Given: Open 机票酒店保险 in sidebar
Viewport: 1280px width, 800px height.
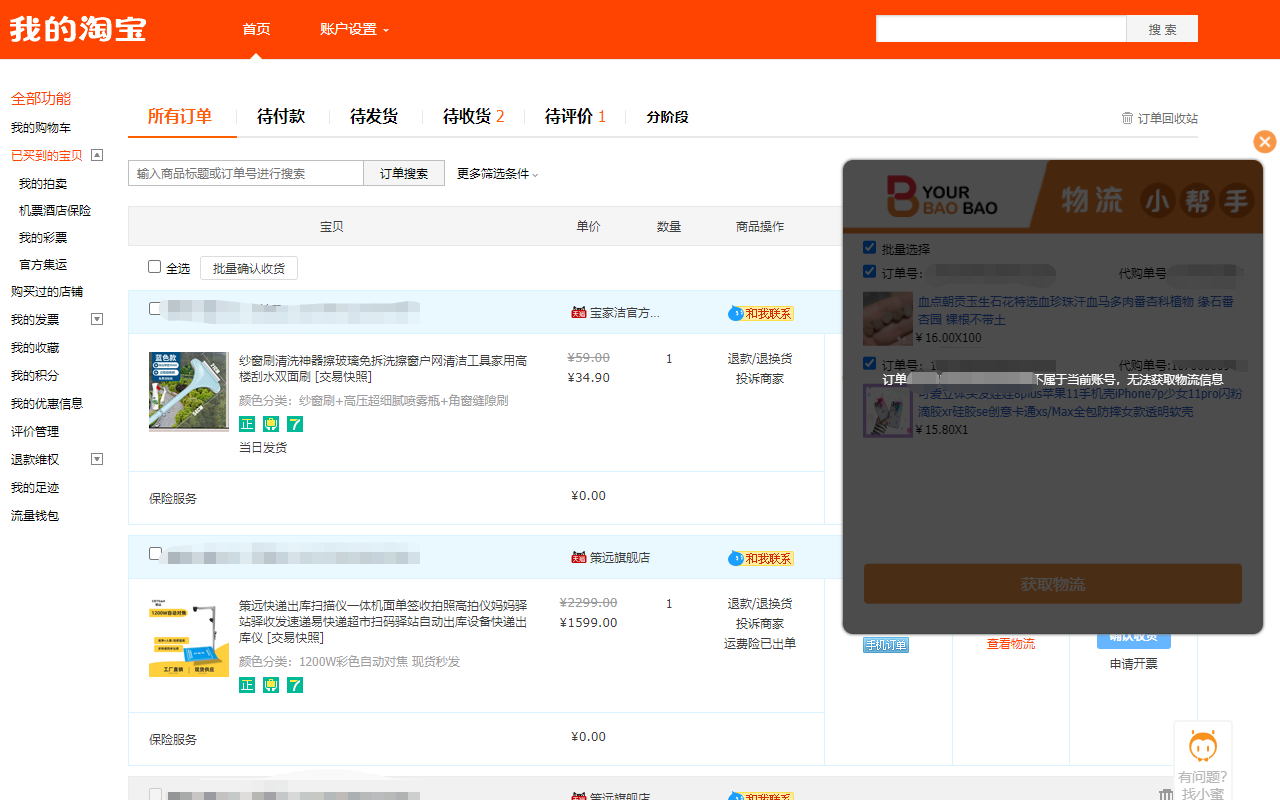Looking at the screenshot, I should pos(55,211).
